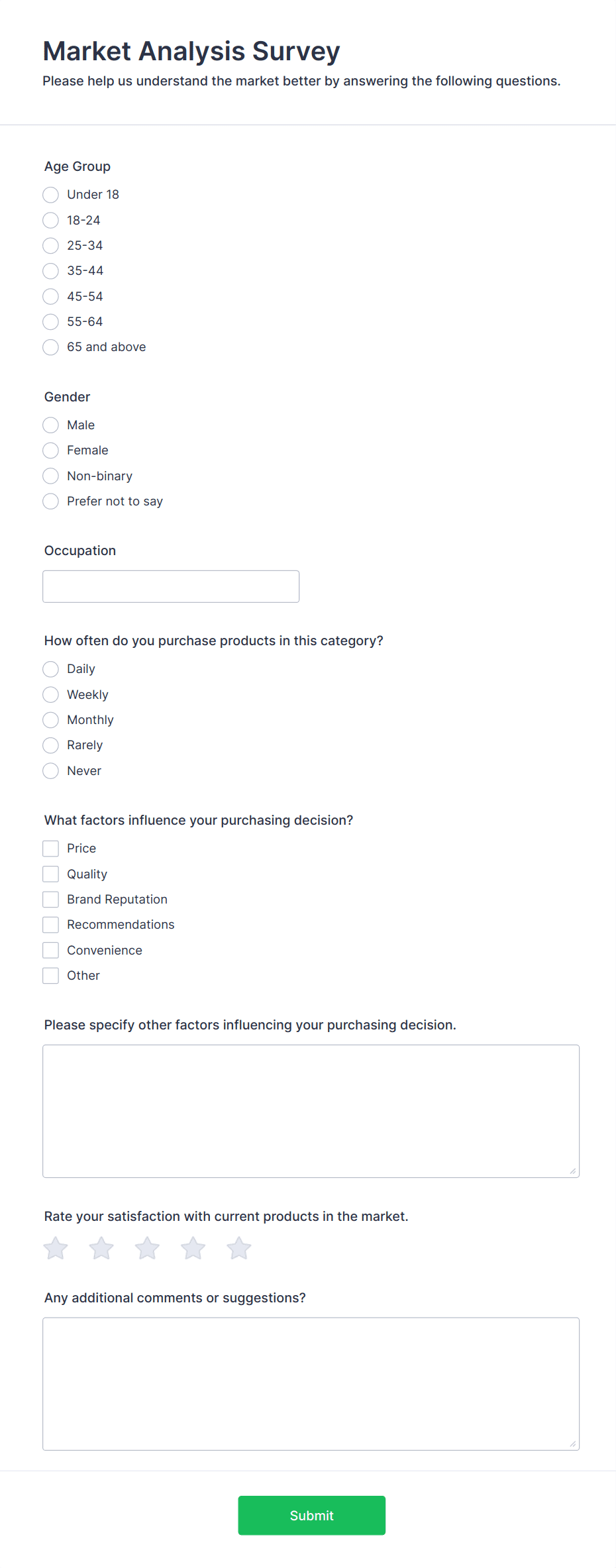Select Under 18 age option
Image resolution: width=616 pixels, height=1568 pixels.
[x=51, y=195]
